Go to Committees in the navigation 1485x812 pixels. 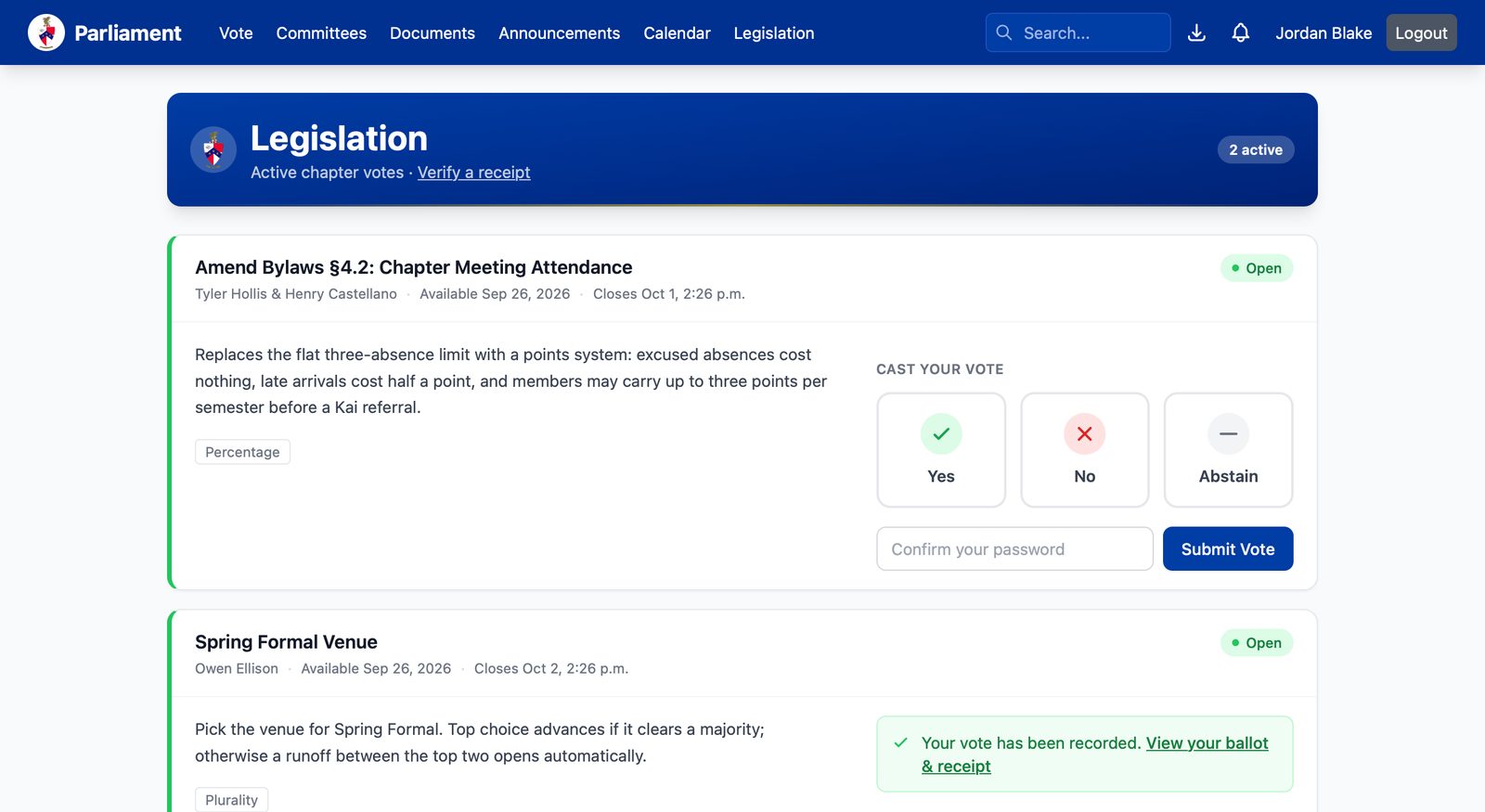[321, 32]
